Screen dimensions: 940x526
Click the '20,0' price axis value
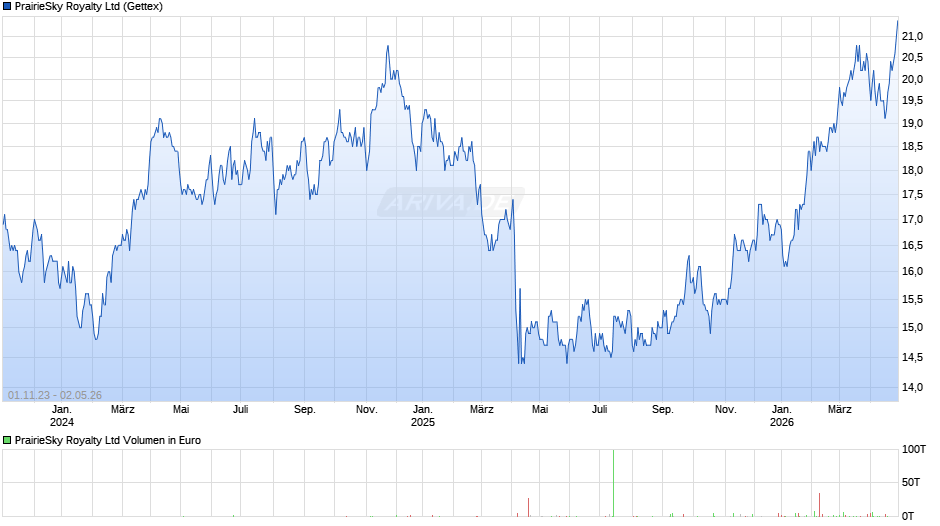pos(912,79)
